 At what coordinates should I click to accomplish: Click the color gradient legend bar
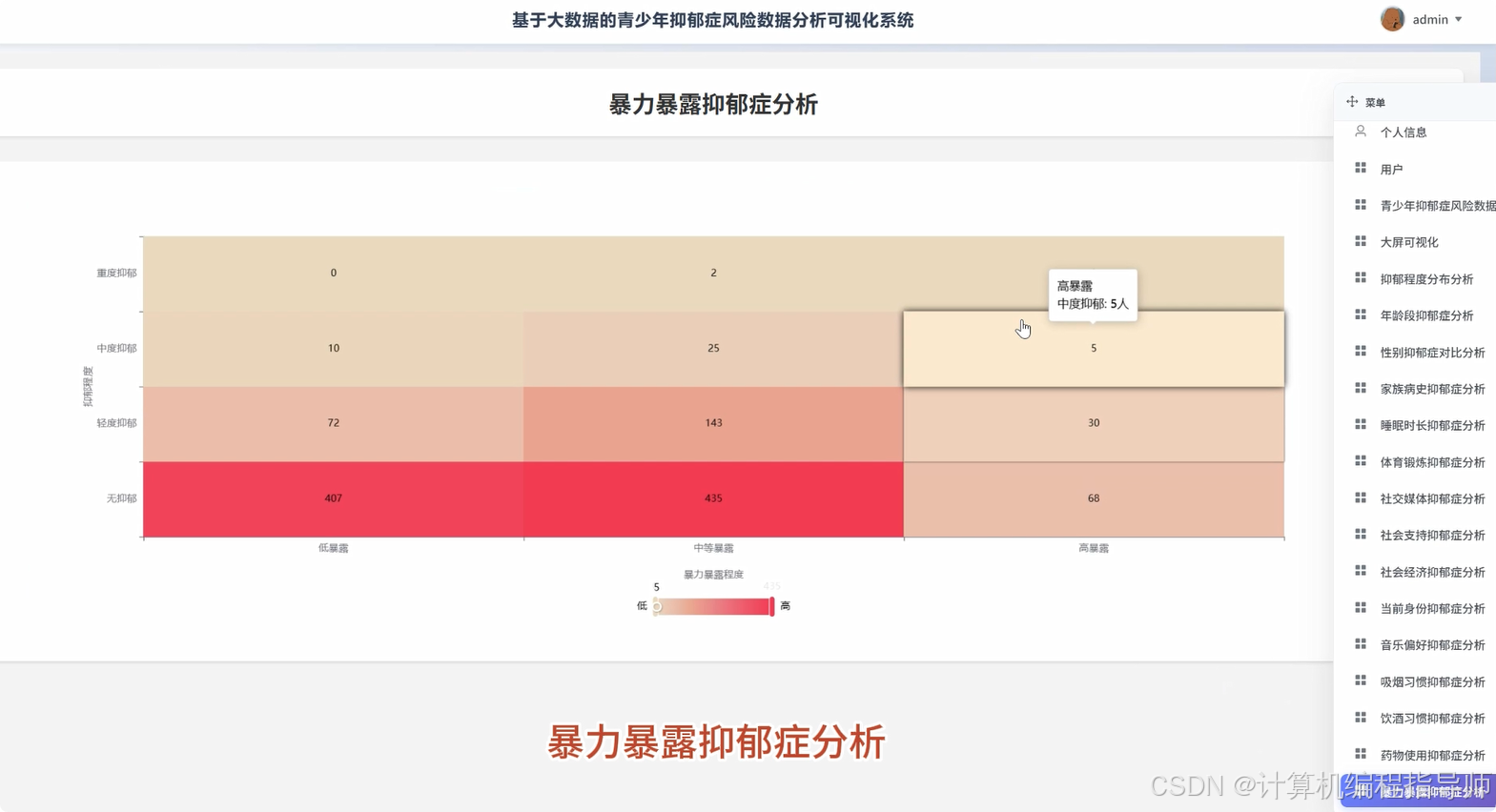(714, 606)
